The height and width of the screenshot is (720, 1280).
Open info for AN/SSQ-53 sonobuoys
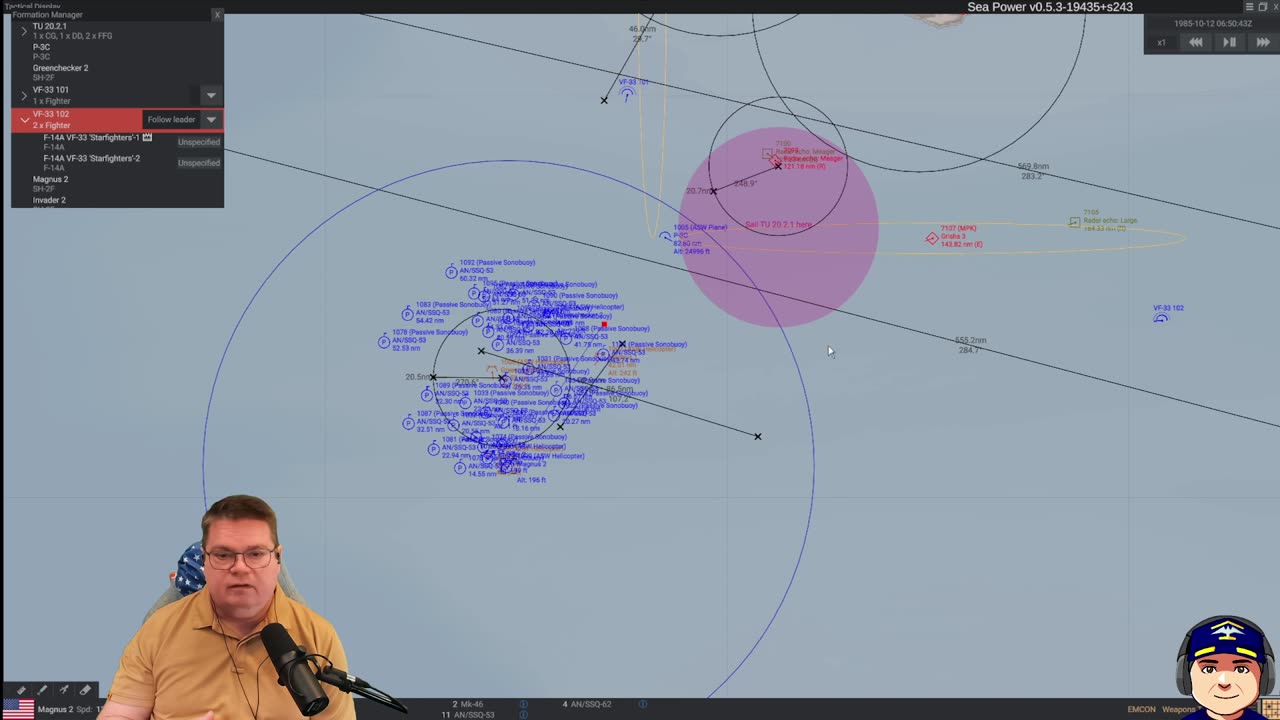pos(523,715)
